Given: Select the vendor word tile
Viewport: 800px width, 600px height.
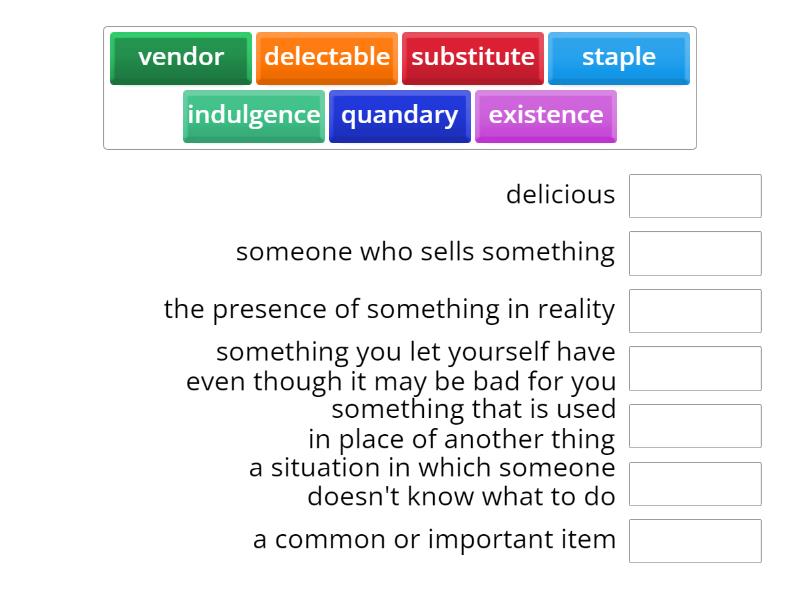Looking at the screenshot, I should (180, 57).
